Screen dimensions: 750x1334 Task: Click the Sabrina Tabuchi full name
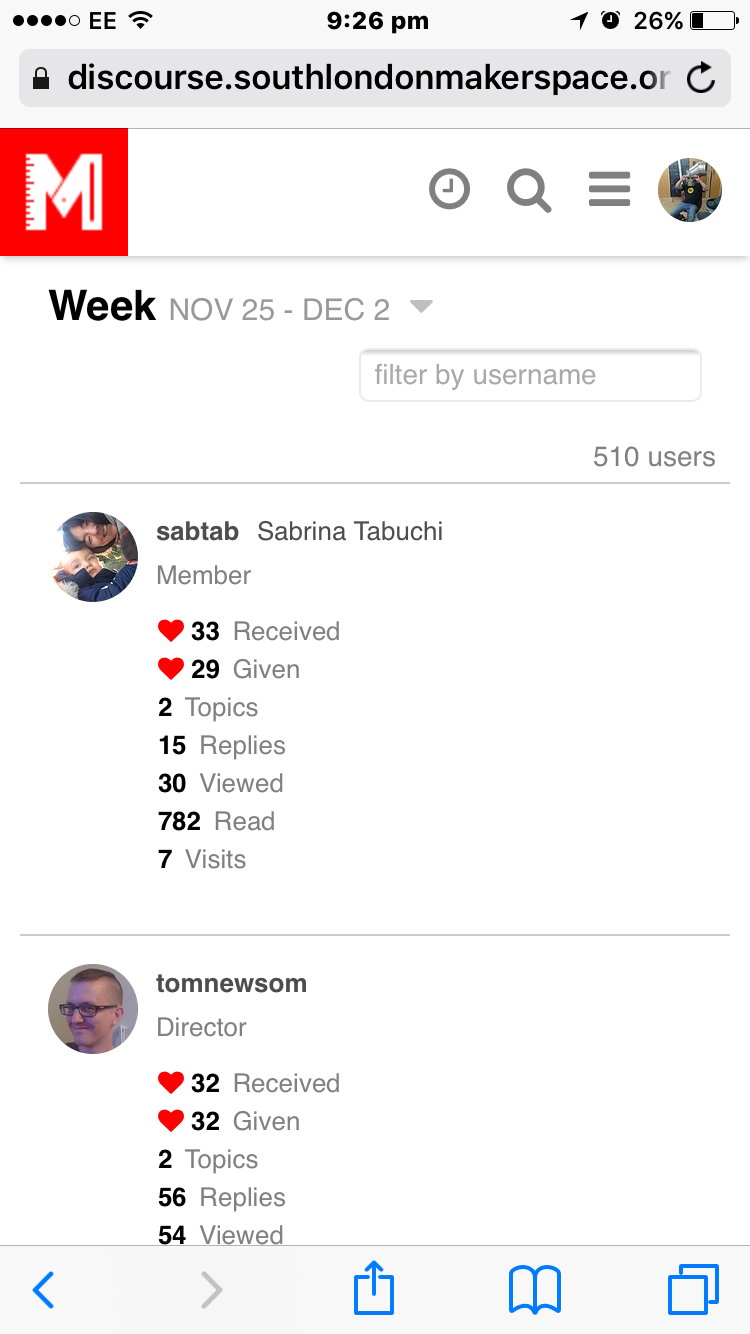350,531
